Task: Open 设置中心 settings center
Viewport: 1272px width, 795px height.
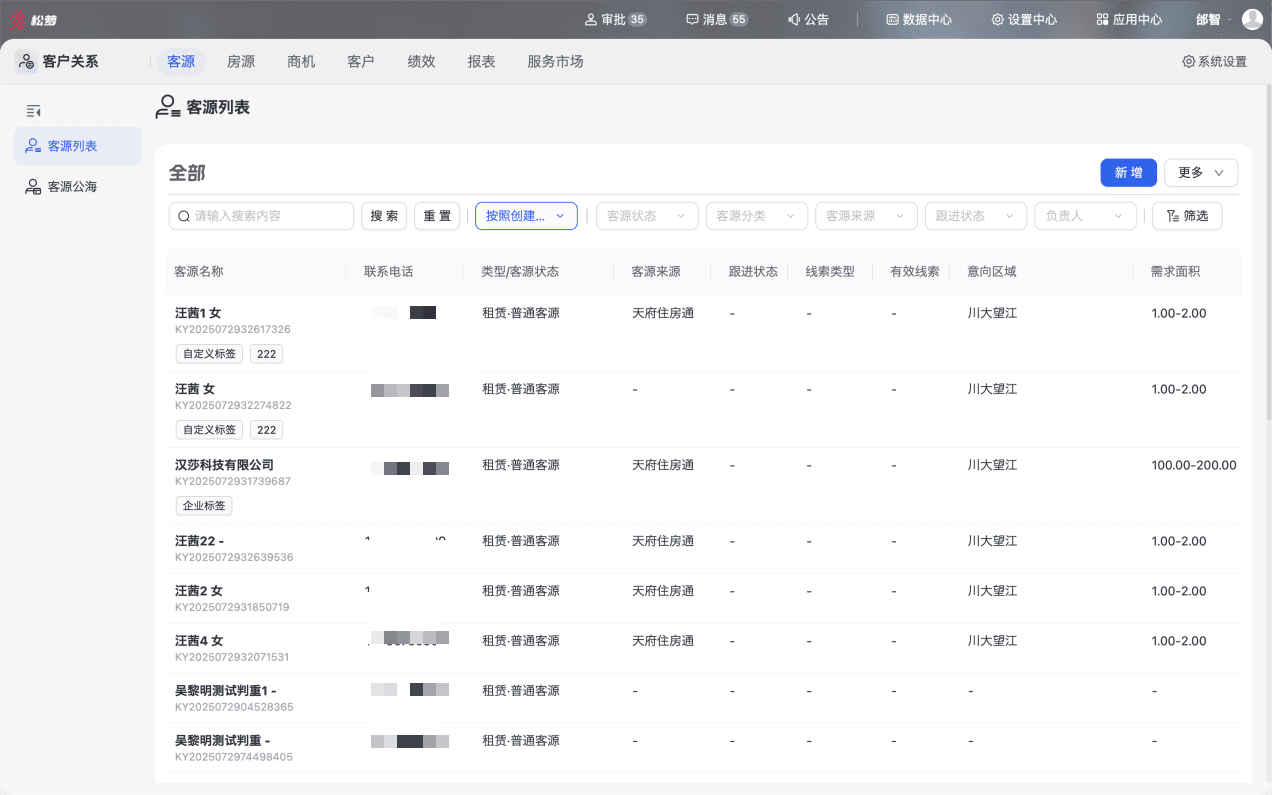Action: [1024, 19]
